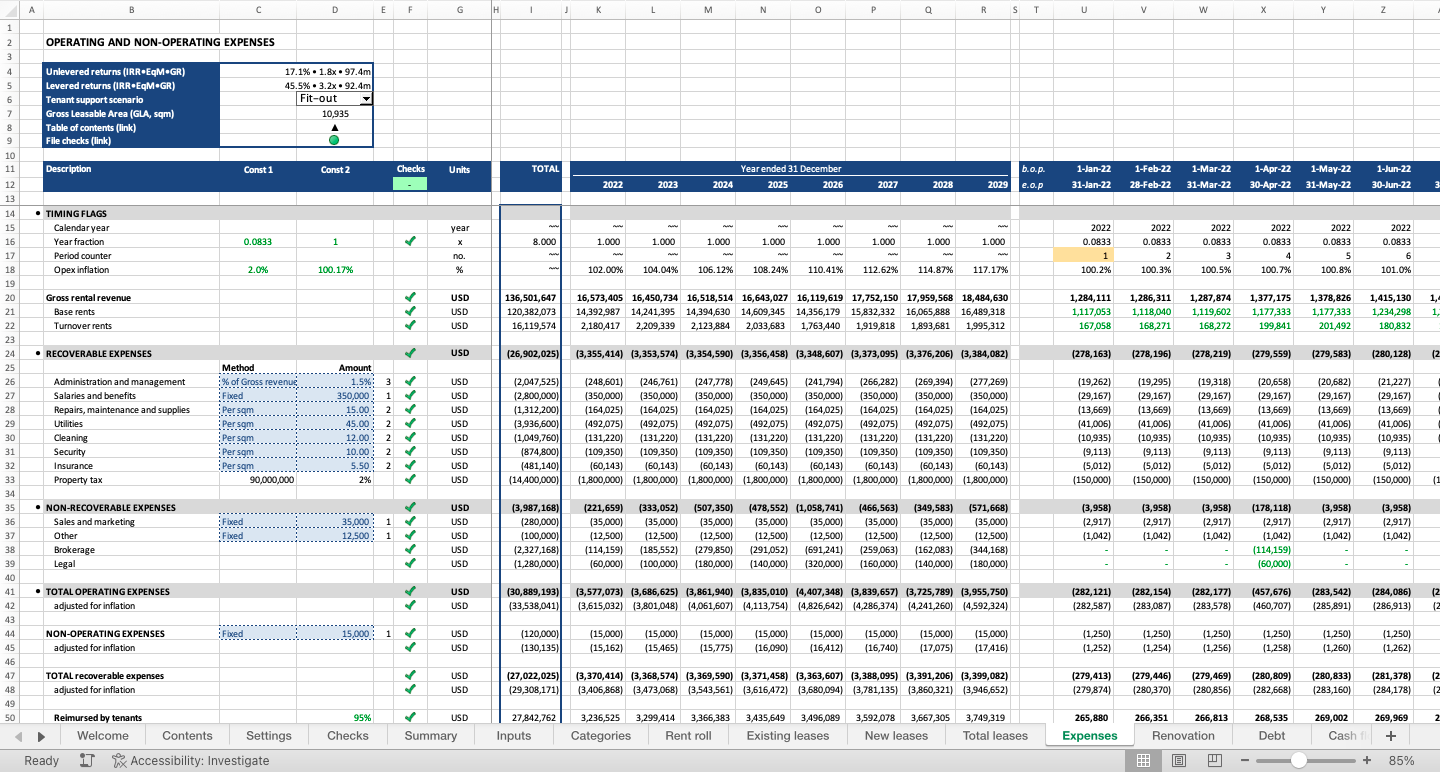
Task: Click 'Table of contents (link)' label
Action: [91, 127]
